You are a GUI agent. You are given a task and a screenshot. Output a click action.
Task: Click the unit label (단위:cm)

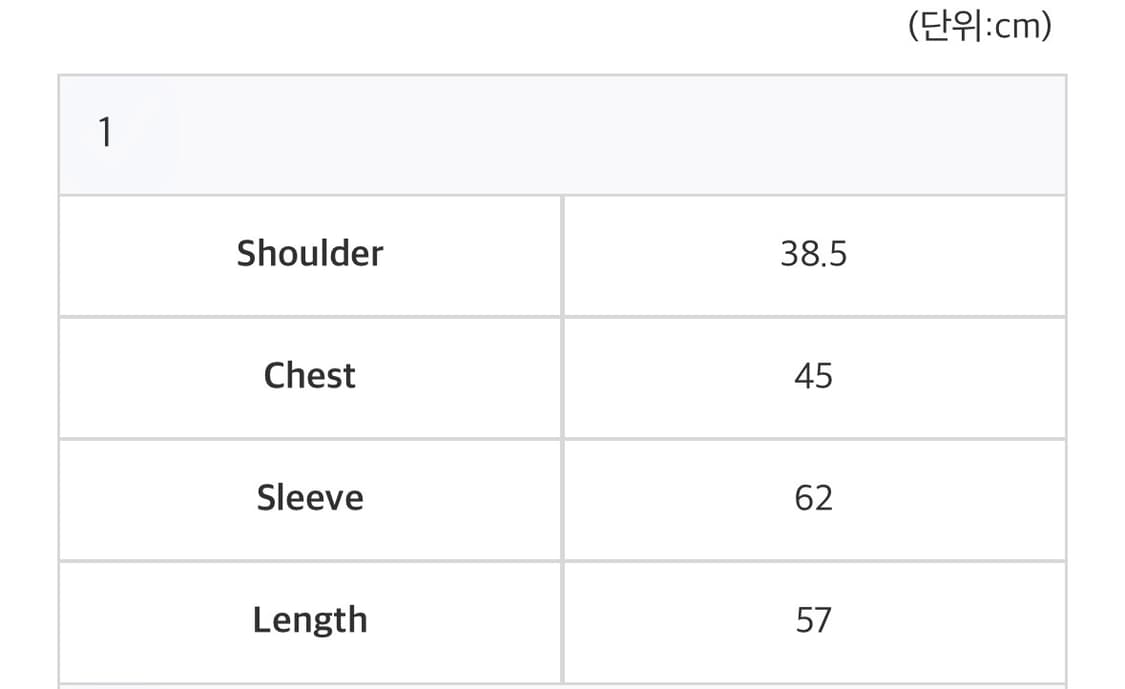[979, 27]
